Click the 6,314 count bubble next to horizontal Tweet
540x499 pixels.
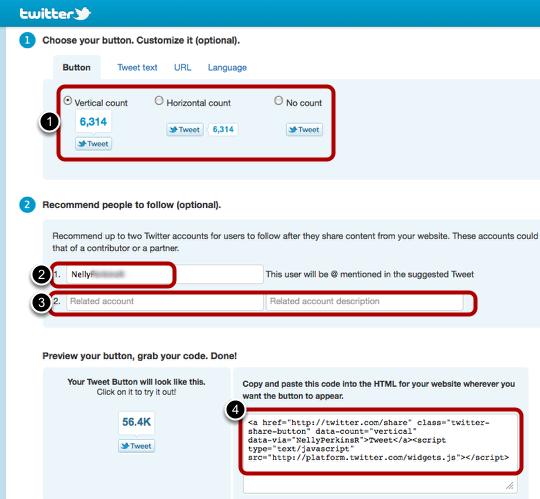click(x=223, y=129)
